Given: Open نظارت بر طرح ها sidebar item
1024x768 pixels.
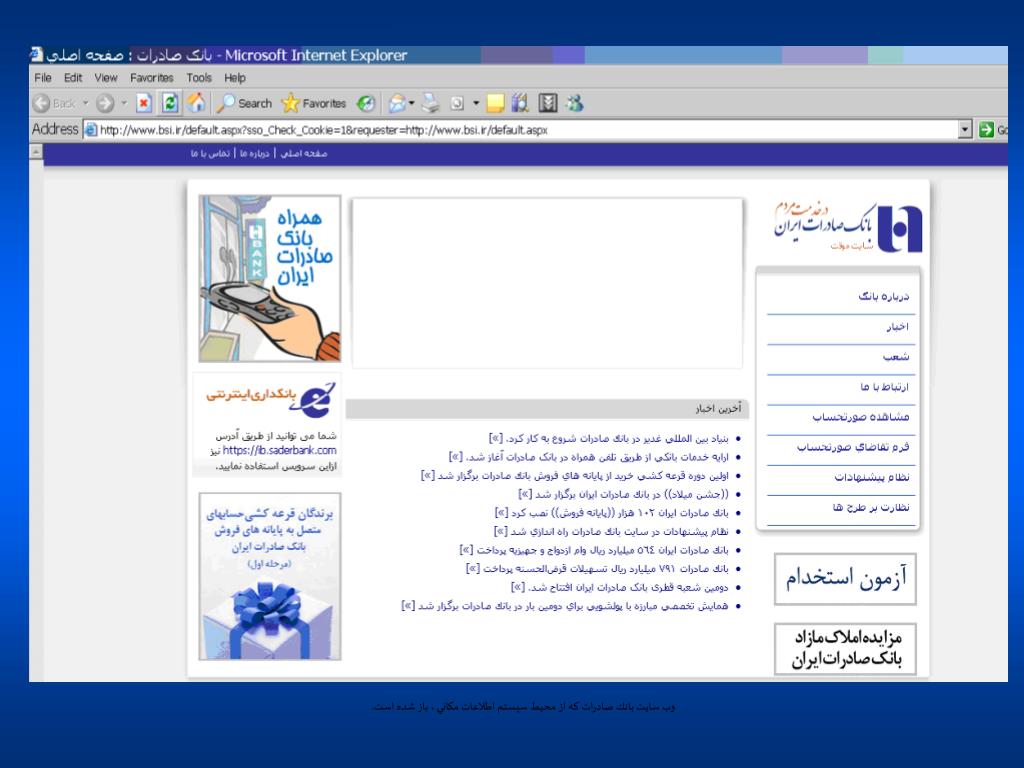Looking at the screenshot, I should coord(871,507).
